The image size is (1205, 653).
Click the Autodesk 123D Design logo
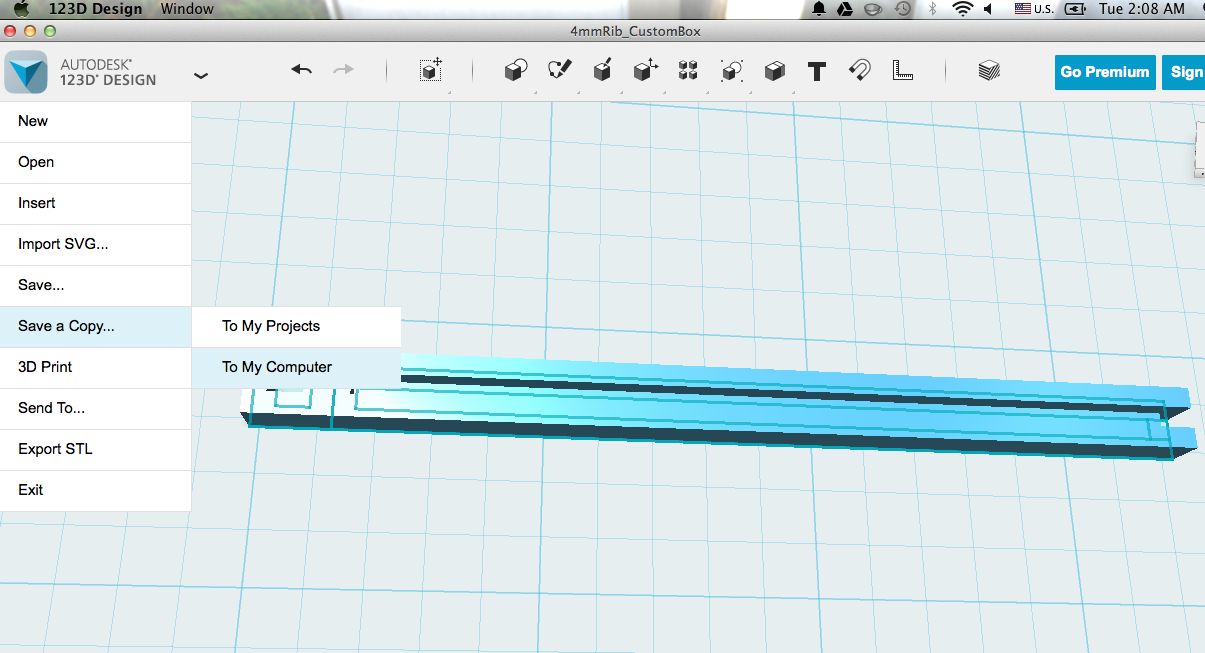(26, 72)
